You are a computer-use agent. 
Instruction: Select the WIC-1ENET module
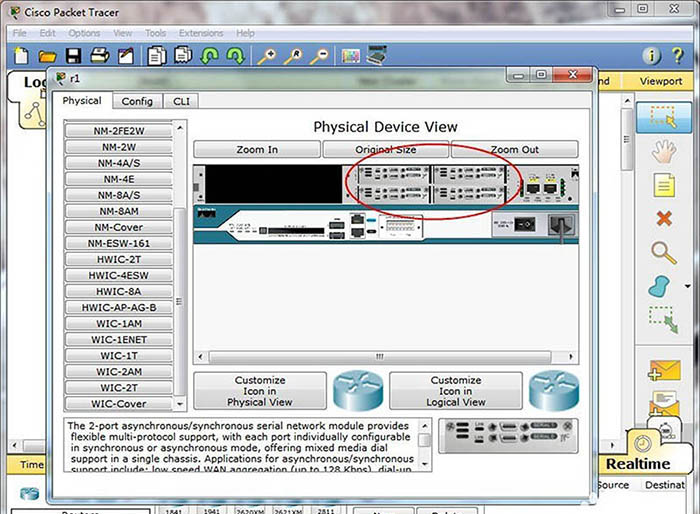click(119, 340)
